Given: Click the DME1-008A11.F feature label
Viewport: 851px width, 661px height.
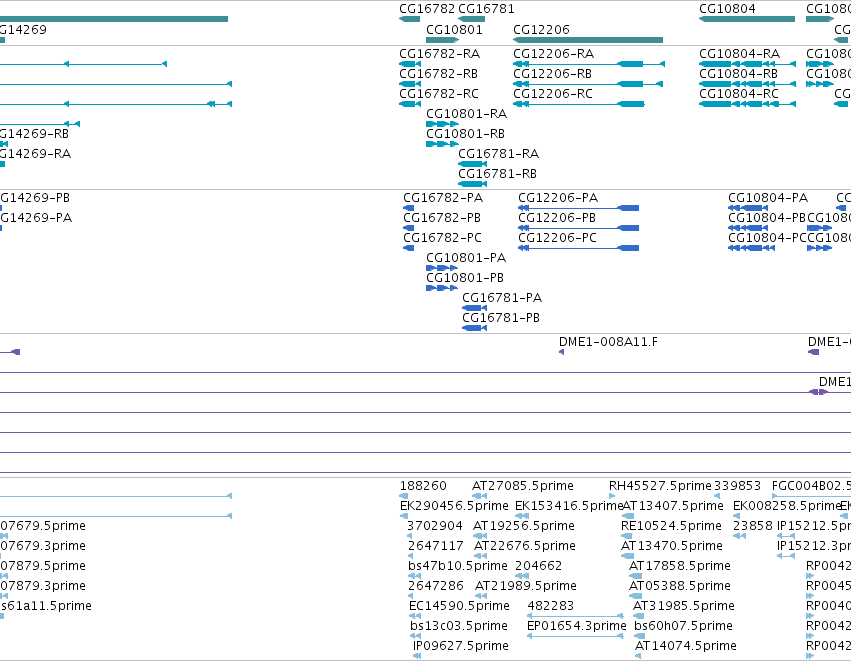Looking at the screenshot, I should click(608, 342).
